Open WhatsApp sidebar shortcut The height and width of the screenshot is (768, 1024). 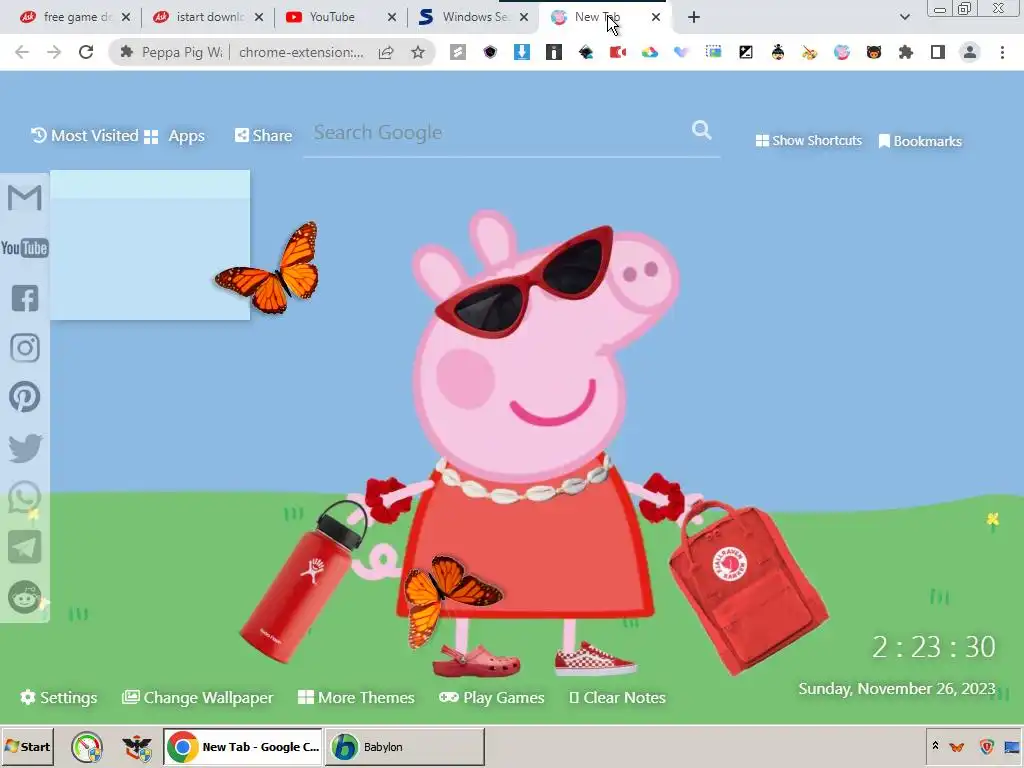click(25, 498)
